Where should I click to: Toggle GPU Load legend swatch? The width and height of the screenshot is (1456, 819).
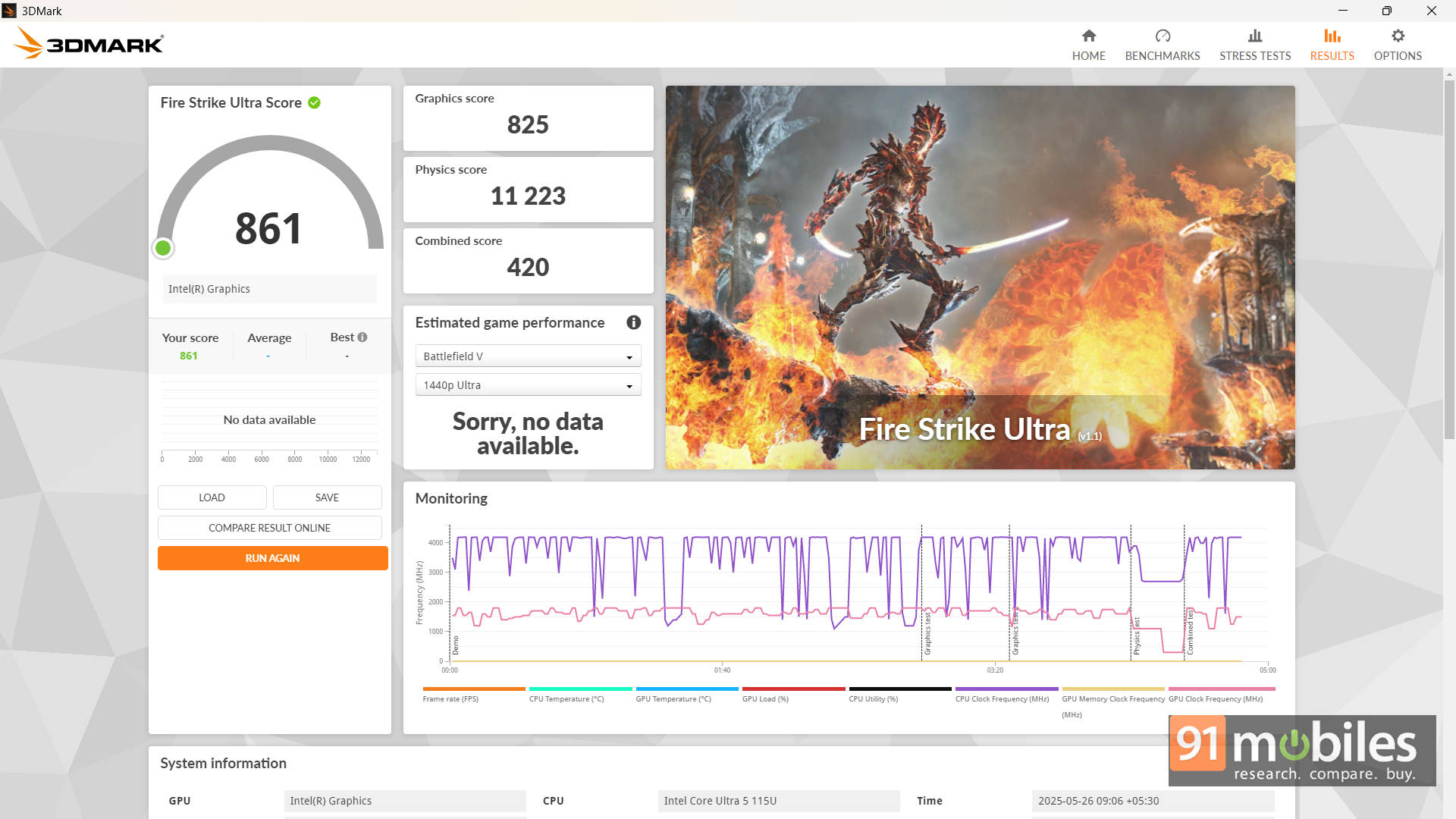click(793, 689)
